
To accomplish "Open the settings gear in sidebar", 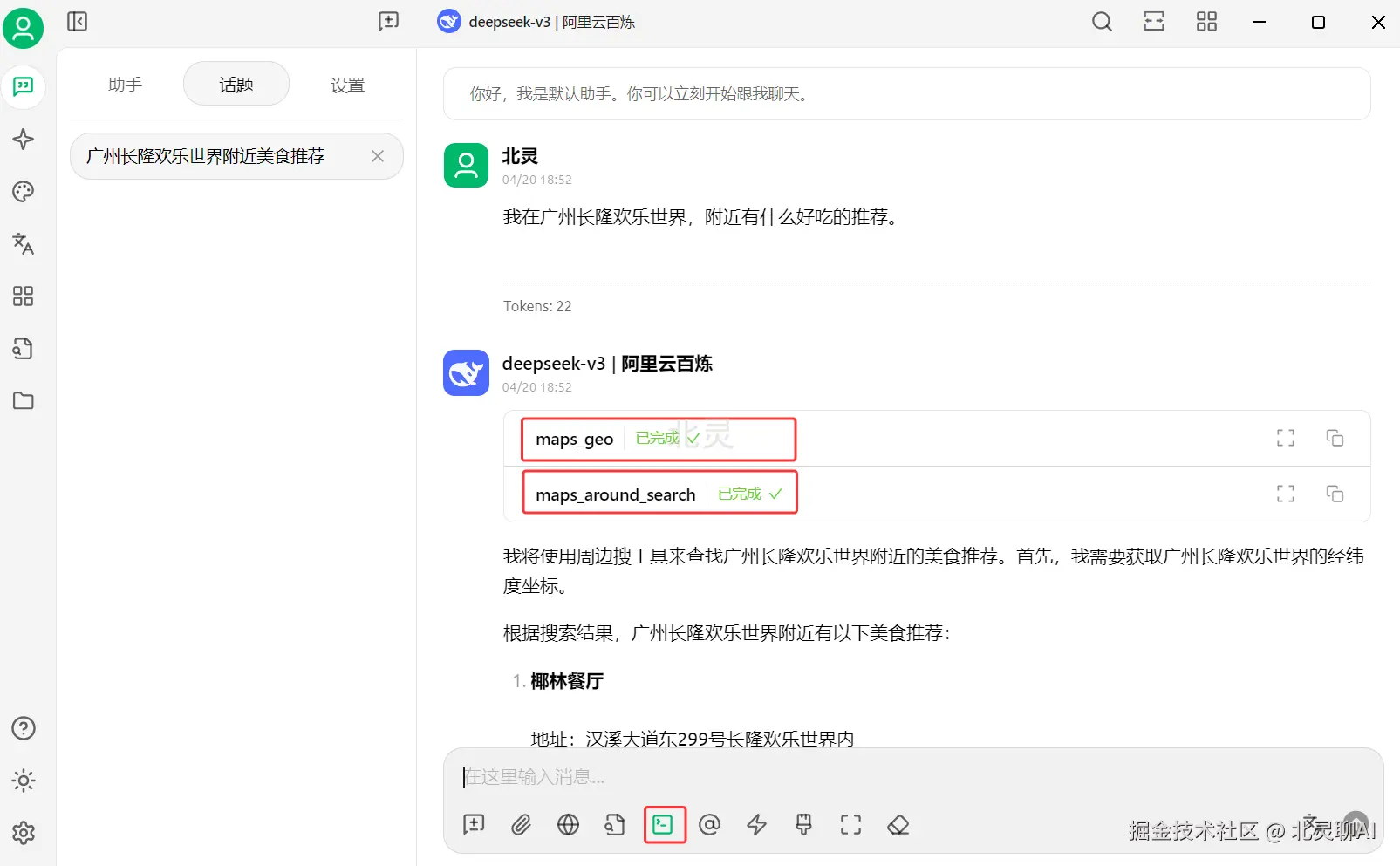I will (x=24, y=833).
